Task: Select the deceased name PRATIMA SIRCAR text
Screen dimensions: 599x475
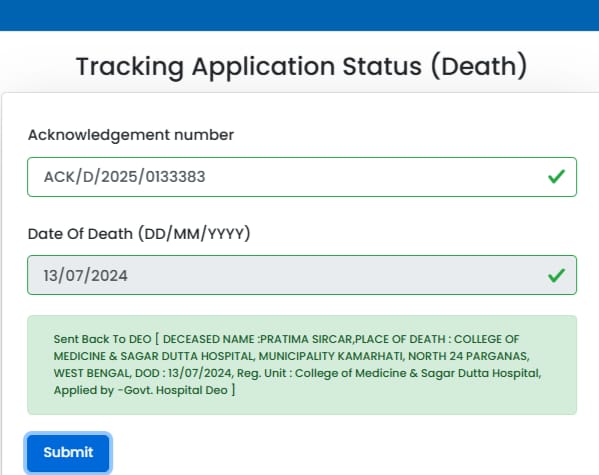Action: pos(305,339)
